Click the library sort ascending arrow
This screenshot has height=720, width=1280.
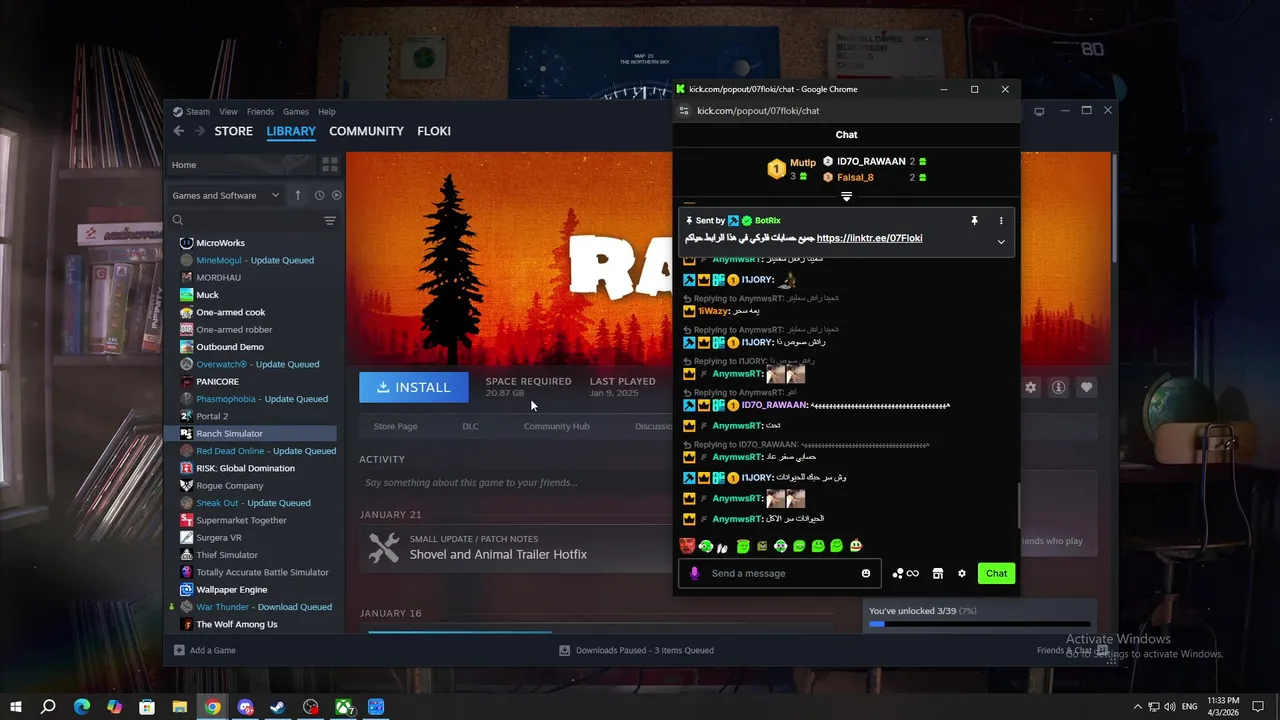[x=297, y=195]
